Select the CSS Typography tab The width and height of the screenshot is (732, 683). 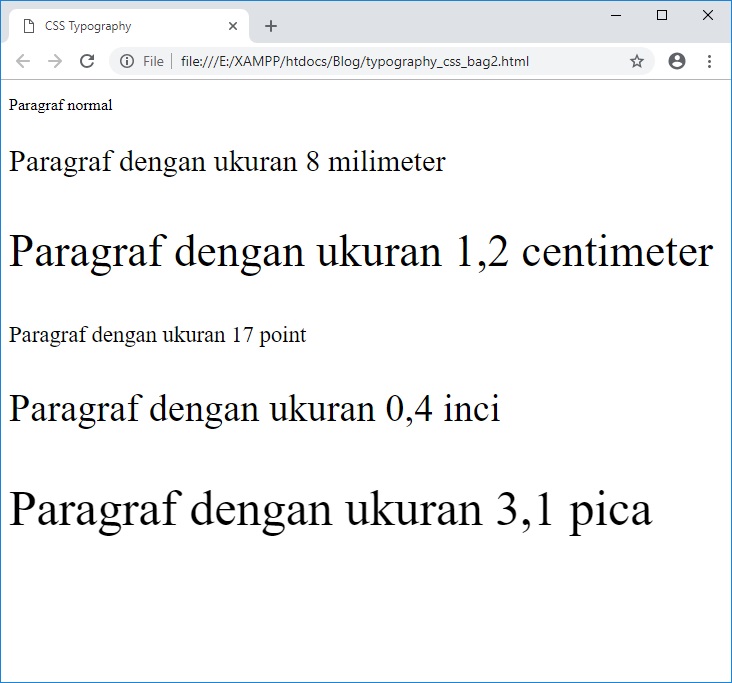tap(120, 26)
